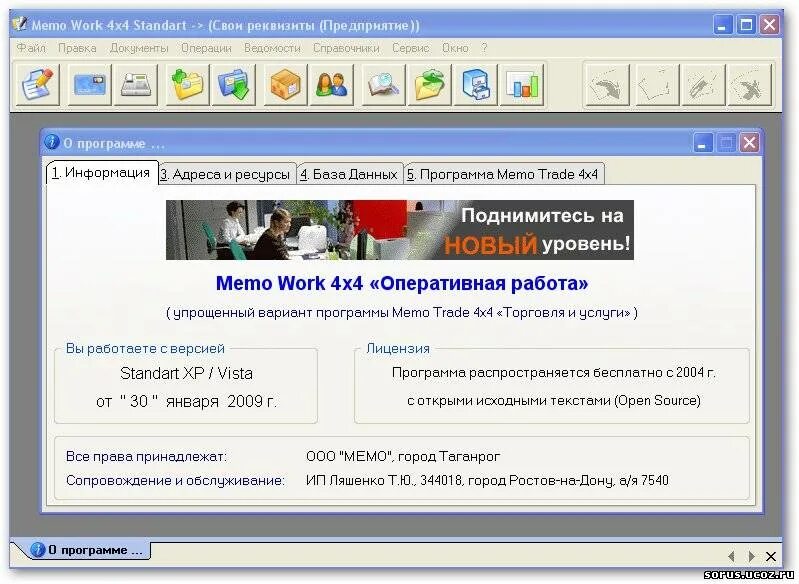Click the Standart XP / Vista version text
This screenshot has width=799, height=584.
click(x=187, y=373)
